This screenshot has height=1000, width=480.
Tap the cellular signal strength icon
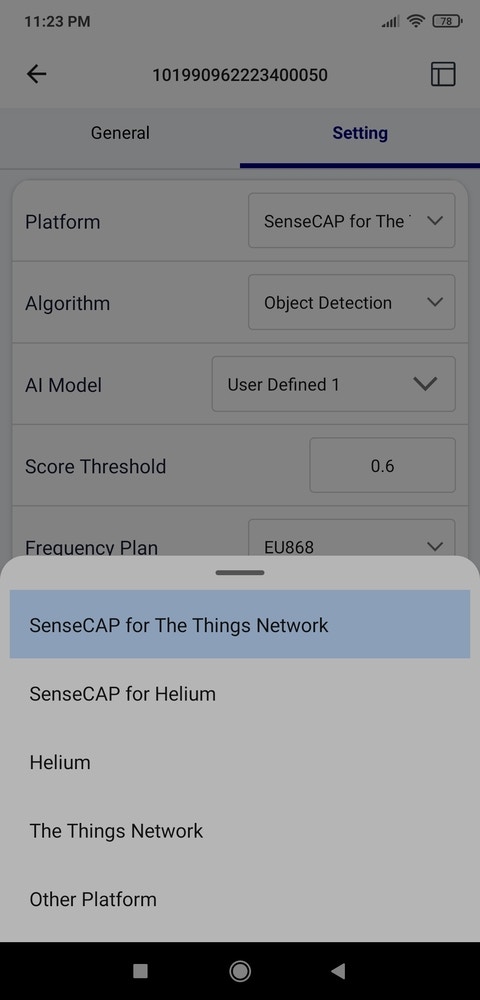pyautogui.click(x=390, y=22)
